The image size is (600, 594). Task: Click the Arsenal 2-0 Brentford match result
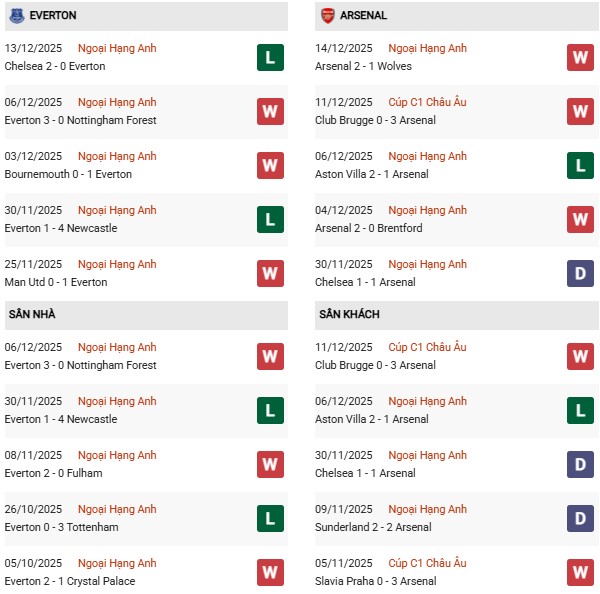(x=368, y=228)
